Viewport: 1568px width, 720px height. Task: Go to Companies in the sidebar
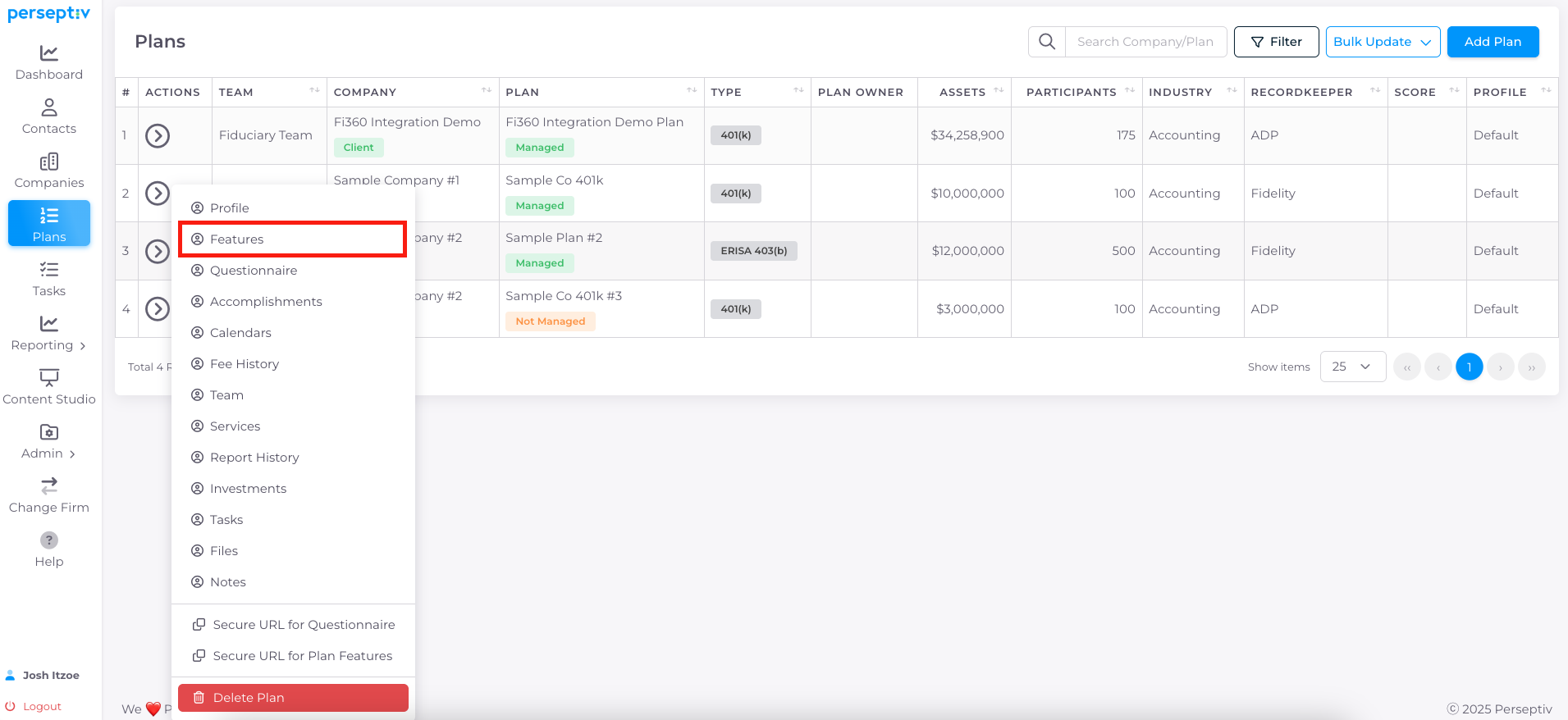pyautogui.click(x=49, y=171)
